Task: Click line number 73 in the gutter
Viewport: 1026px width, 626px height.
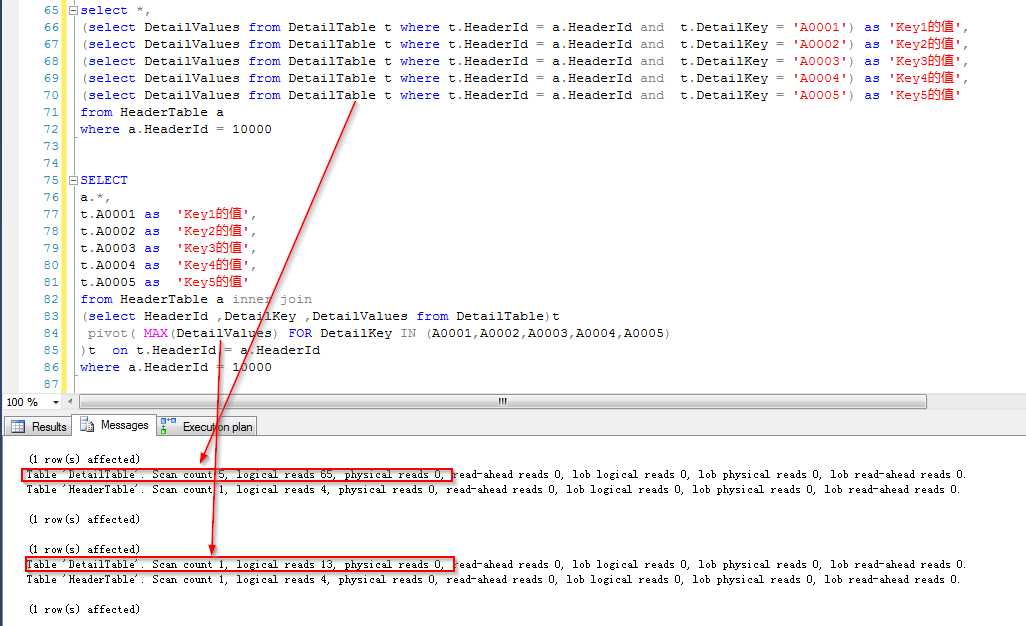Action: [x=51, y=147]
